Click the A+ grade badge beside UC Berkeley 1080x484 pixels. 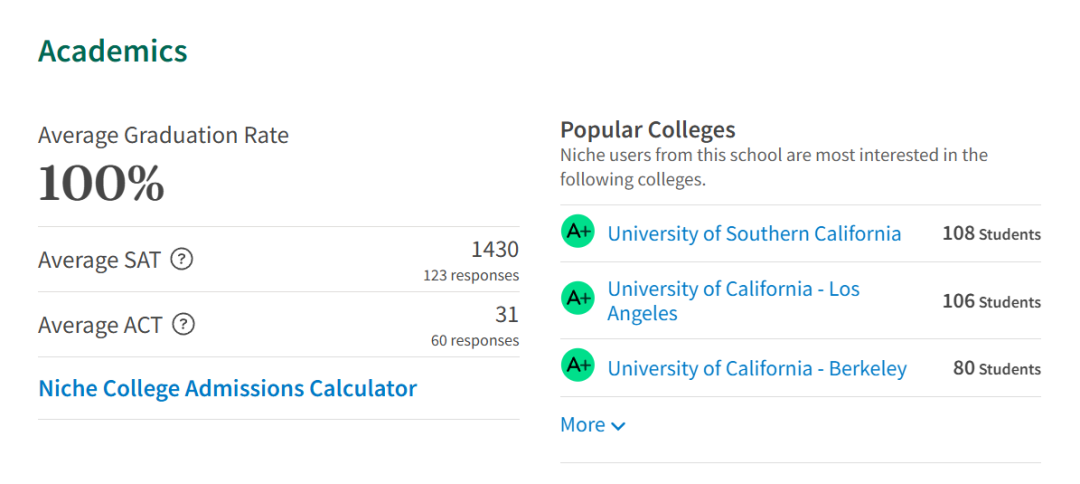click(577, 366)
